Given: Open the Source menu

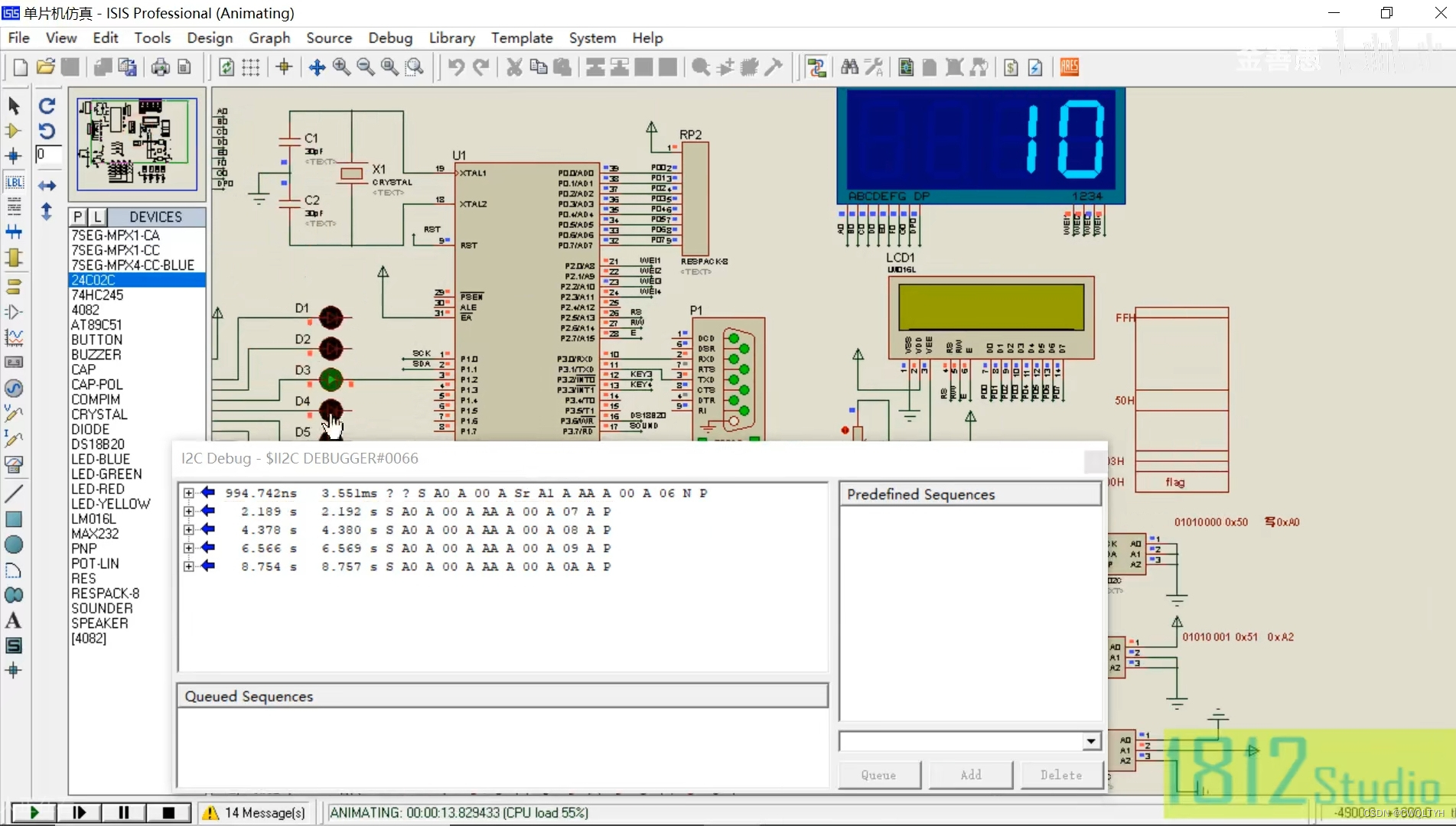Looking at the screenshot, I should [329, 37].
